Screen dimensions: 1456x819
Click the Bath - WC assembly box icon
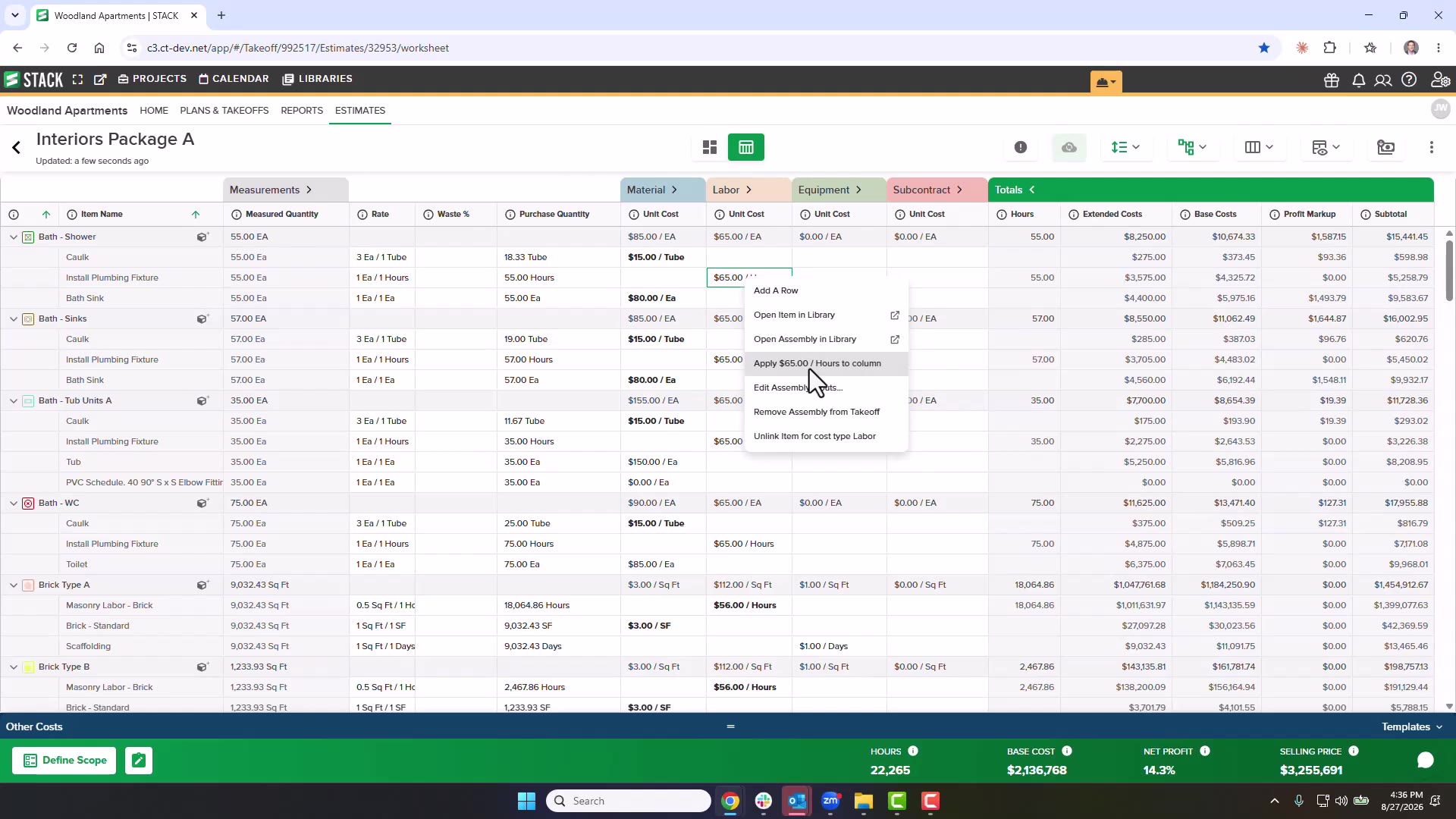tap(202, 503)
